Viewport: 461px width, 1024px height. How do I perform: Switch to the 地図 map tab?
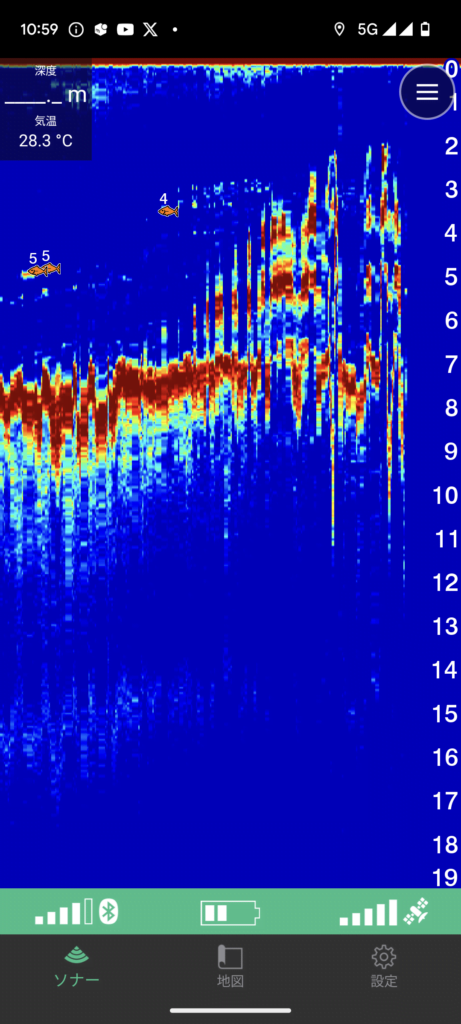(x=230, y=966)
